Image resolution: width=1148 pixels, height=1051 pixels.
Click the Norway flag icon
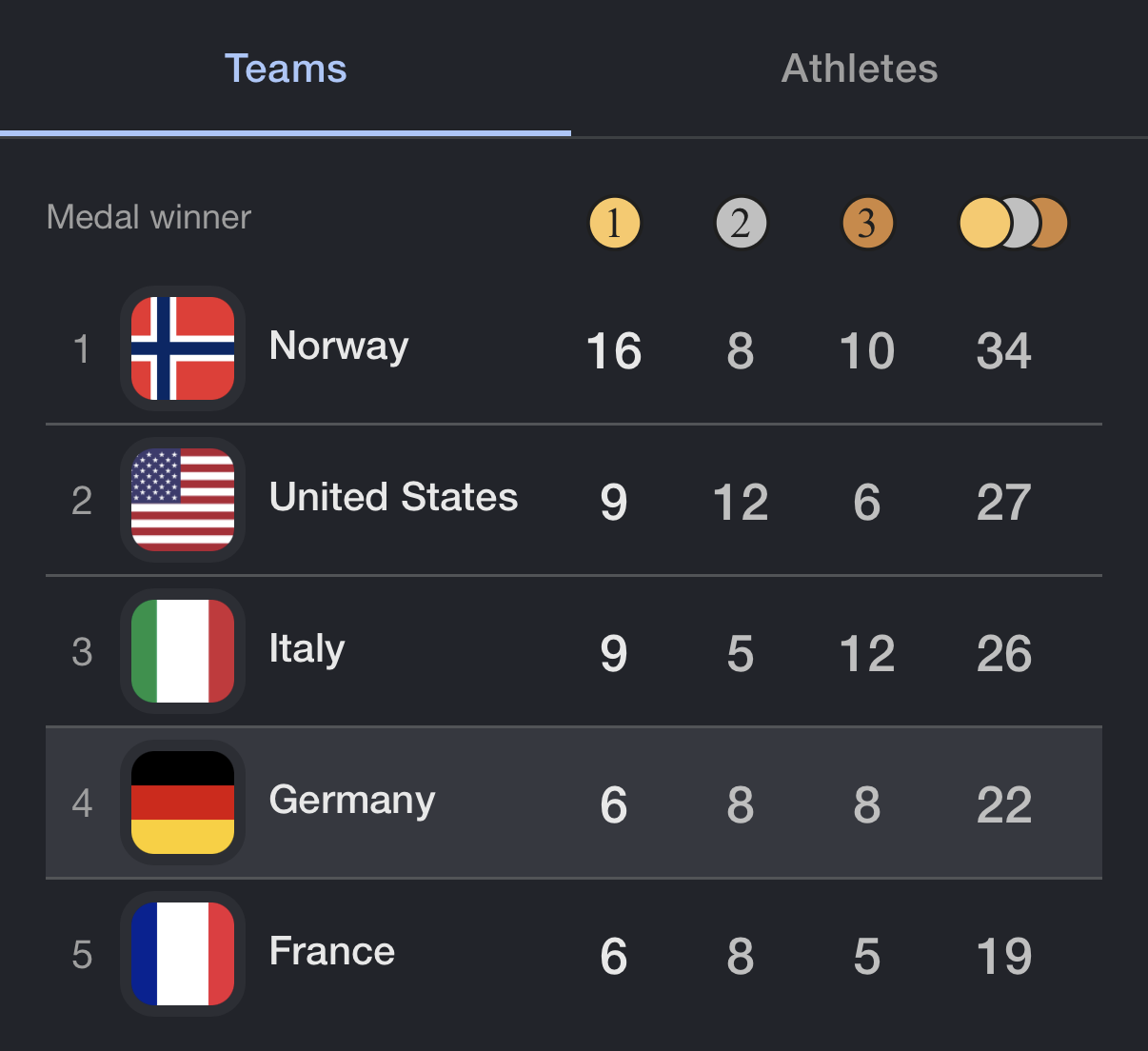click(183, 348)
